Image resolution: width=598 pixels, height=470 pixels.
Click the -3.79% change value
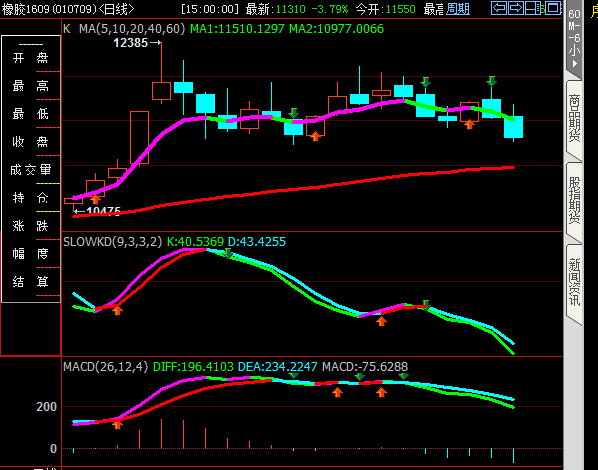click(330, 9)
